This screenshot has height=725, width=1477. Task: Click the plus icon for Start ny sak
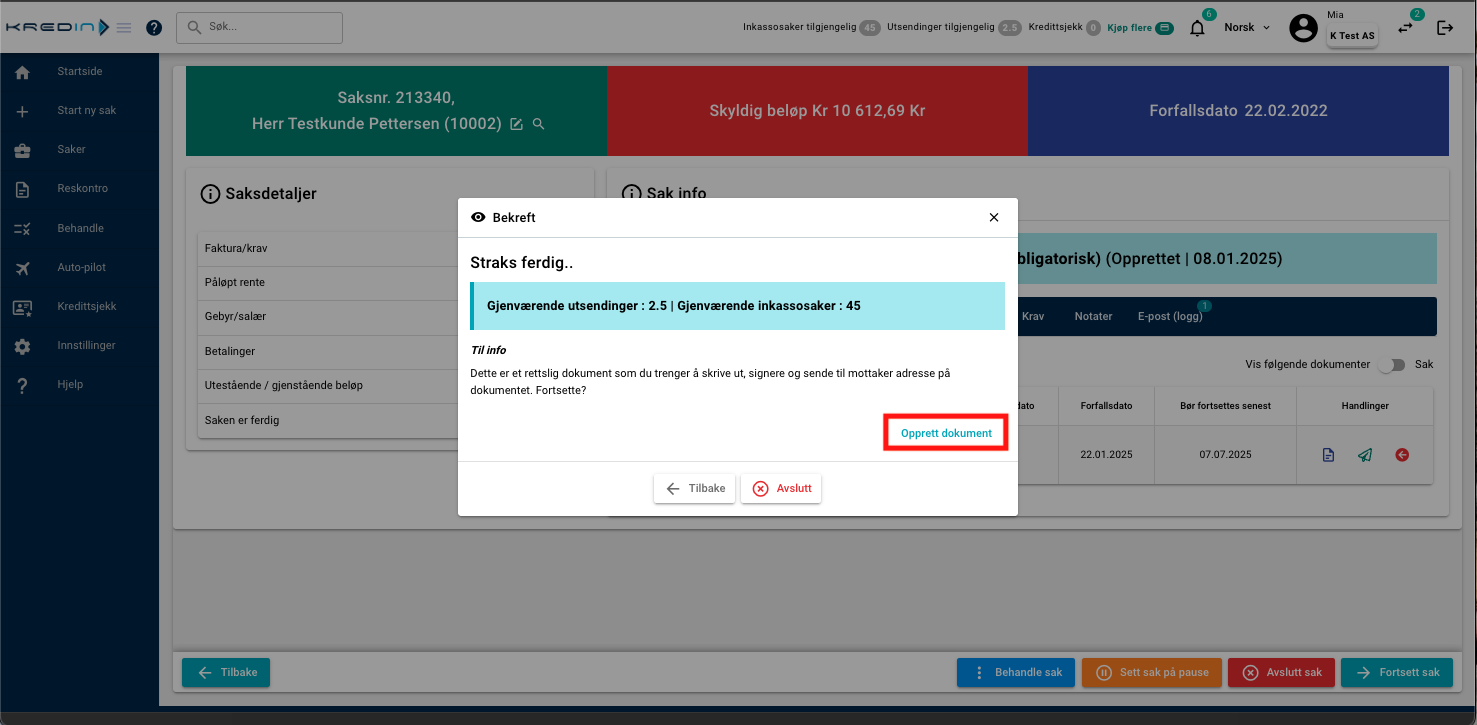pyautogui.click(x=22, y=111)
